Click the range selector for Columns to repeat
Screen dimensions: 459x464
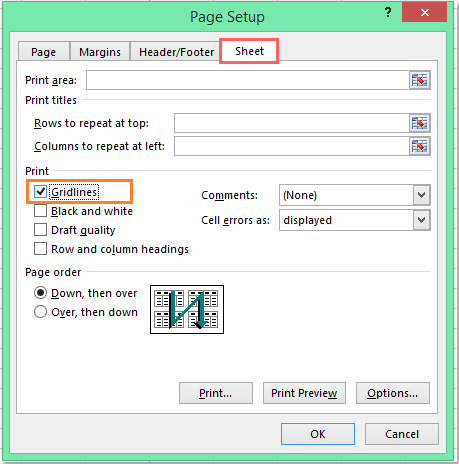pyautogui.click(x=420, y=146)
